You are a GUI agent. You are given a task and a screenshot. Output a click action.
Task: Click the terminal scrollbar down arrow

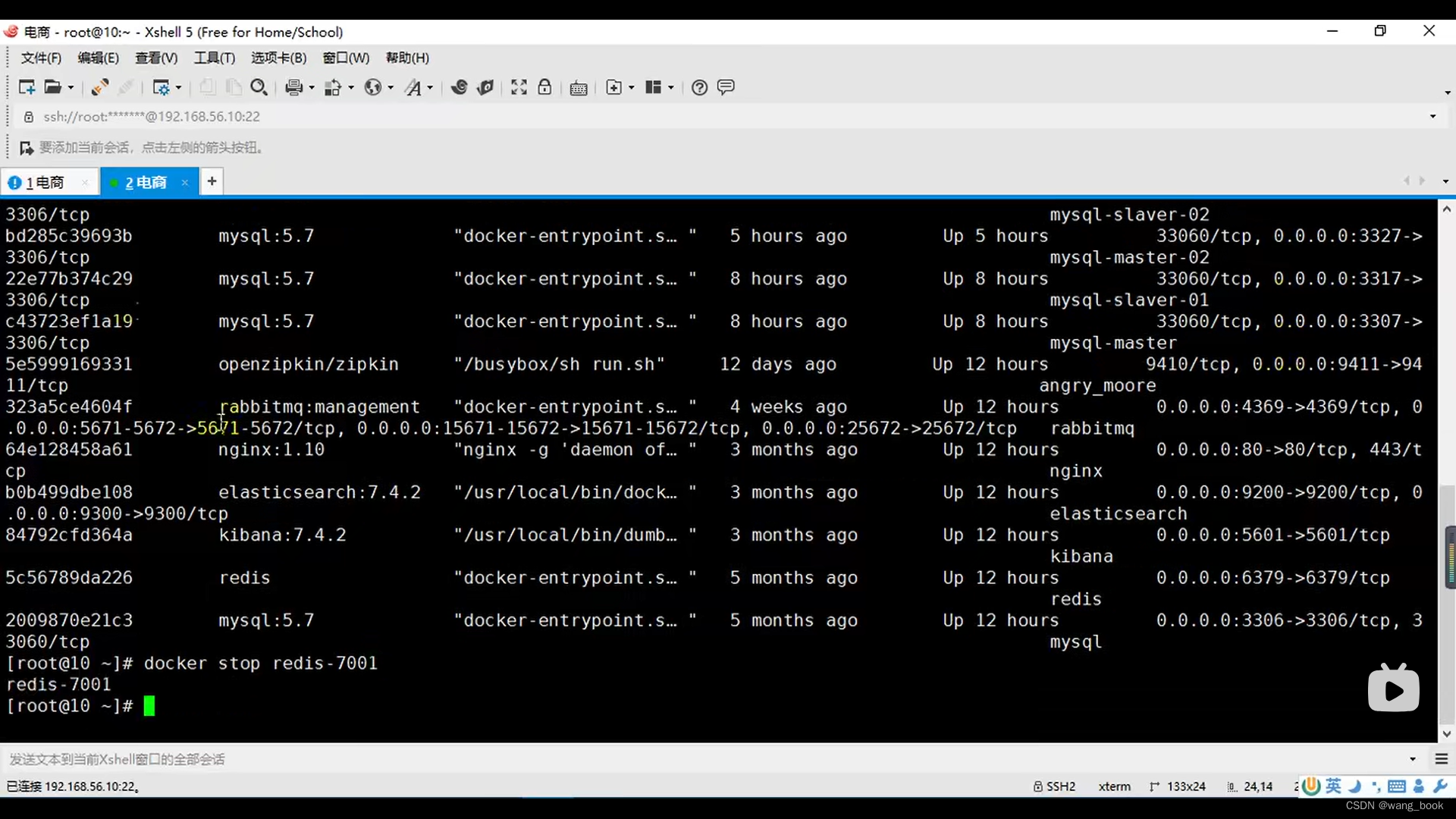click(1446, 733)
